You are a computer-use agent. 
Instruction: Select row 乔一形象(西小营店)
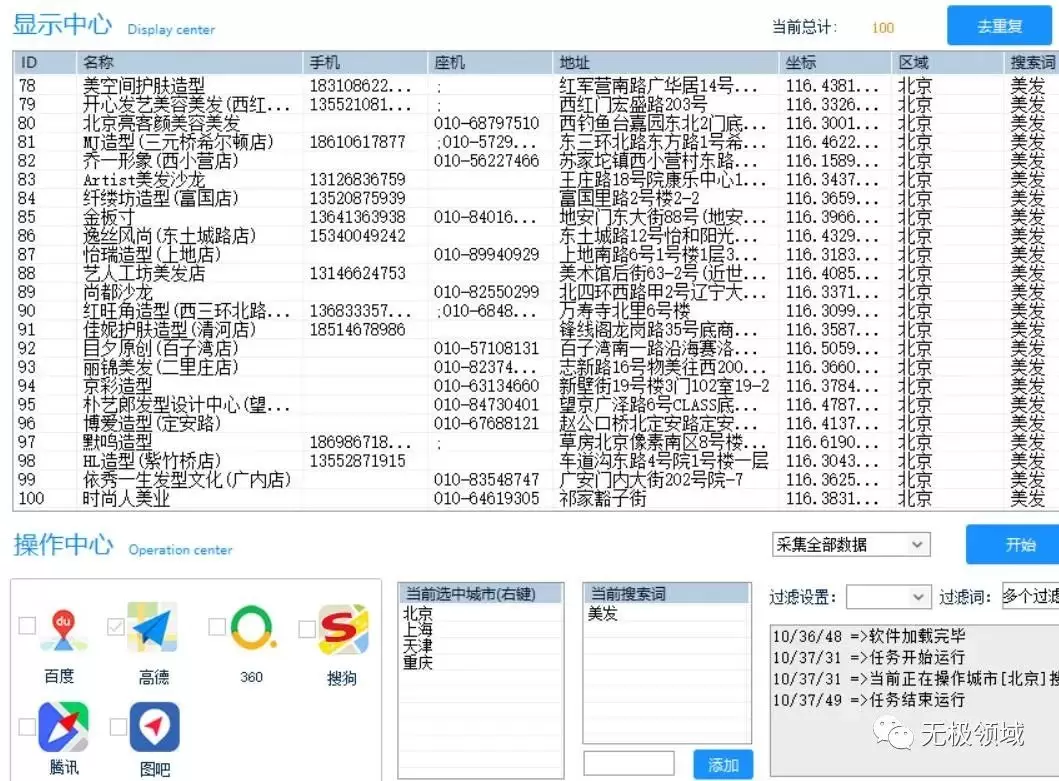[x=536, y=161]
